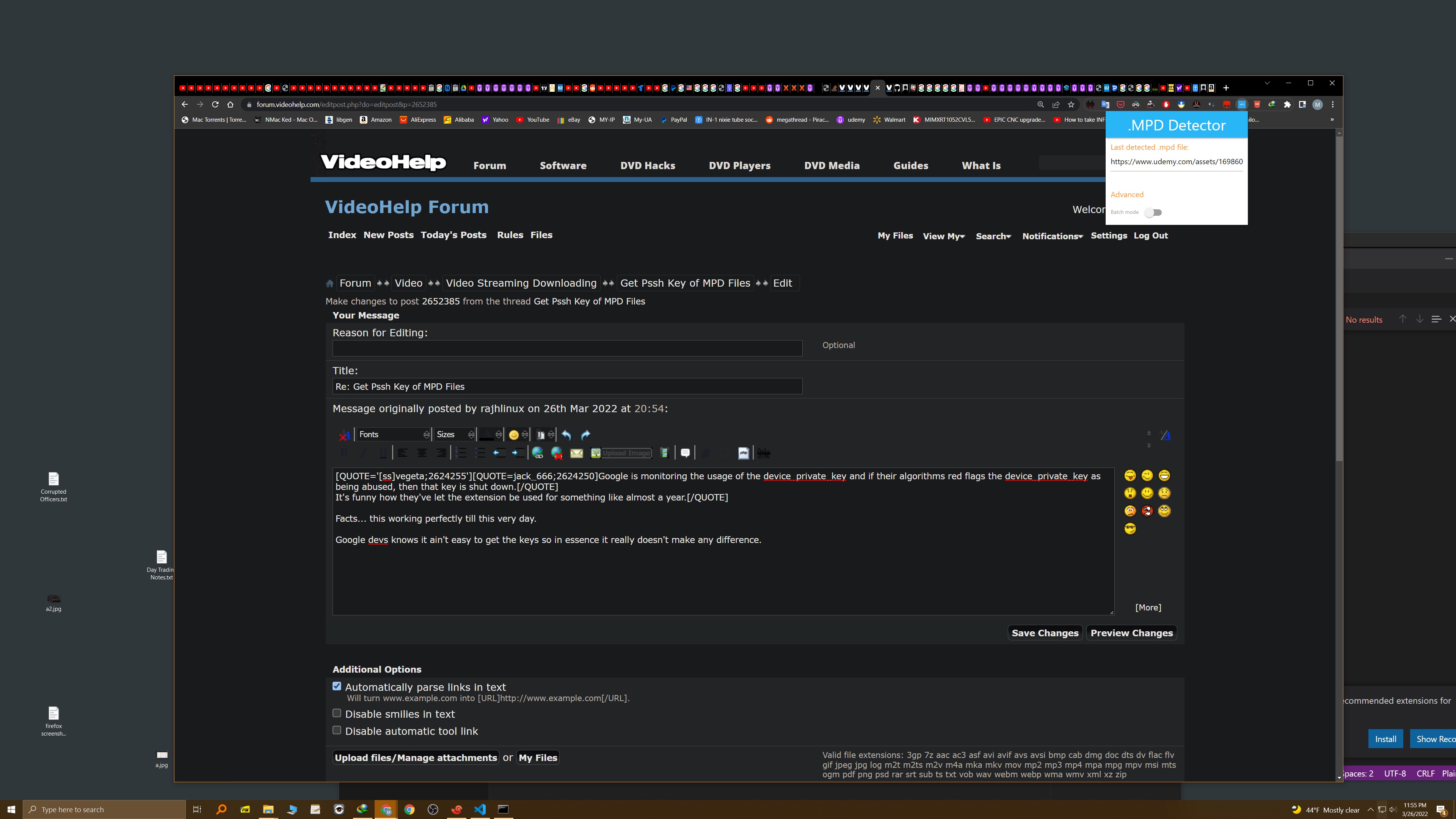This screenshot has height=819, width=1456.
Task: Click the PHP code tag icon
Action: pyautogui.click(x=744, y=453)
